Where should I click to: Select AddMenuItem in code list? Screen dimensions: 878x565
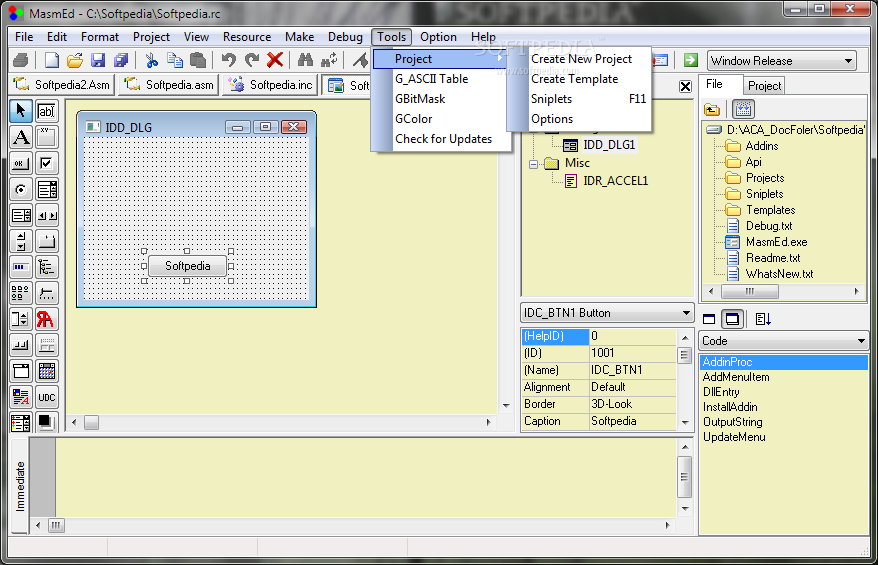click(736, 377)
